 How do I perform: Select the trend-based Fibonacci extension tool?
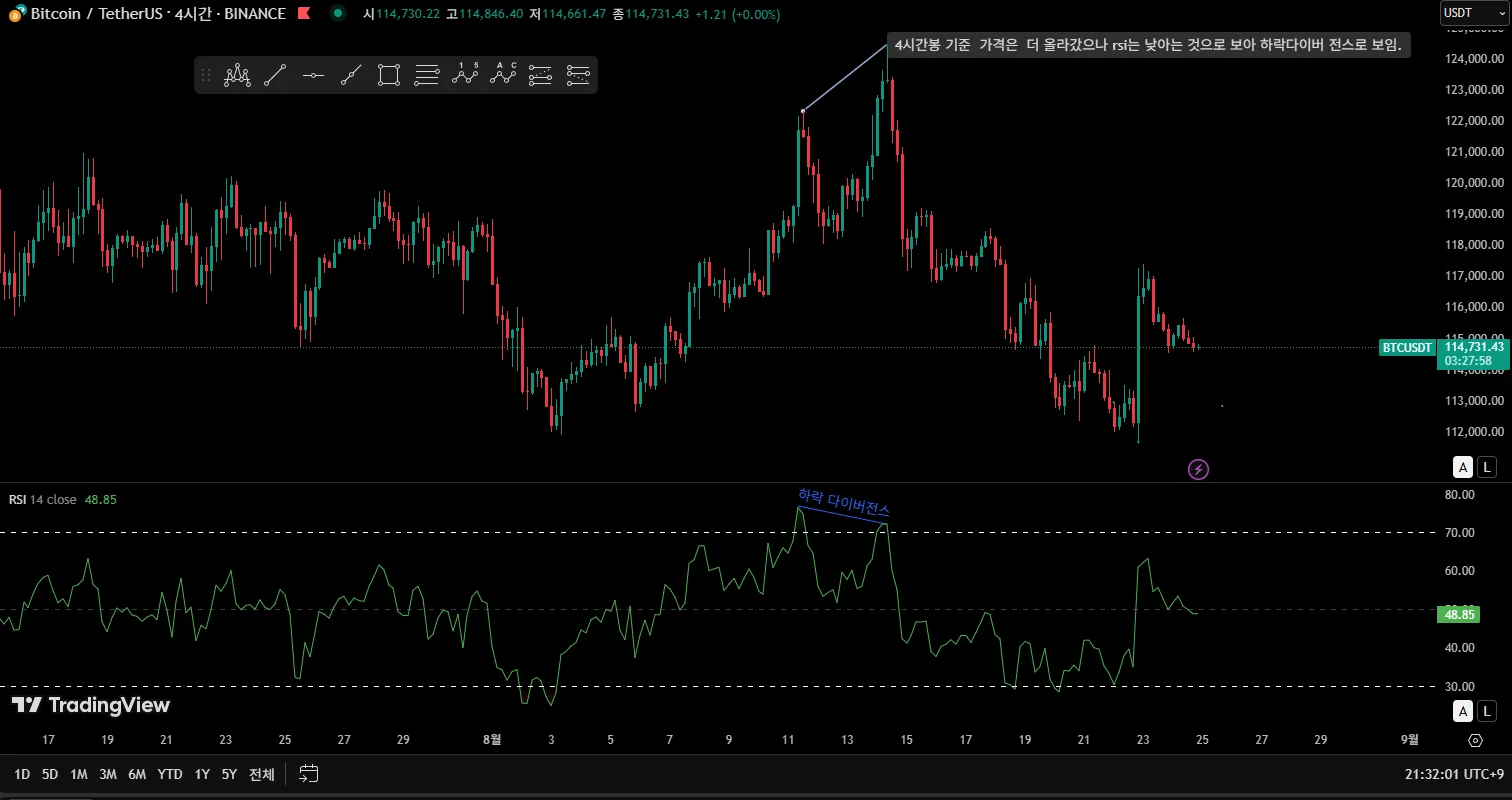[x=540, y=75]
